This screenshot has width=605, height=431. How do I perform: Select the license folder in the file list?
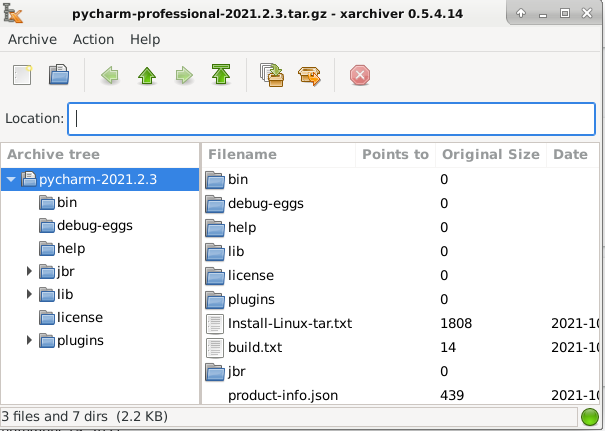coord(401,276)
